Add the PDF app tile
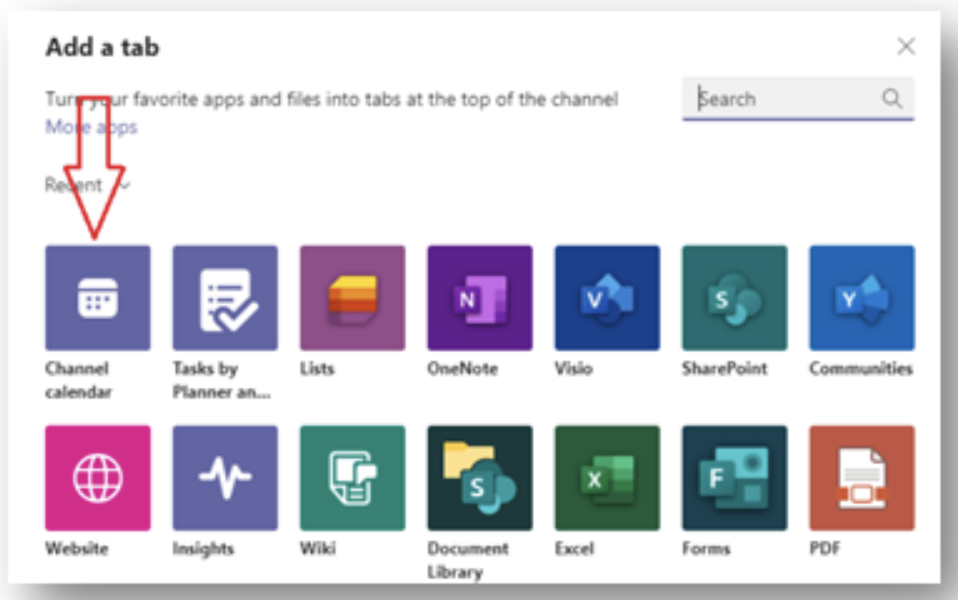The image size is (958, 600). point(862,478)
